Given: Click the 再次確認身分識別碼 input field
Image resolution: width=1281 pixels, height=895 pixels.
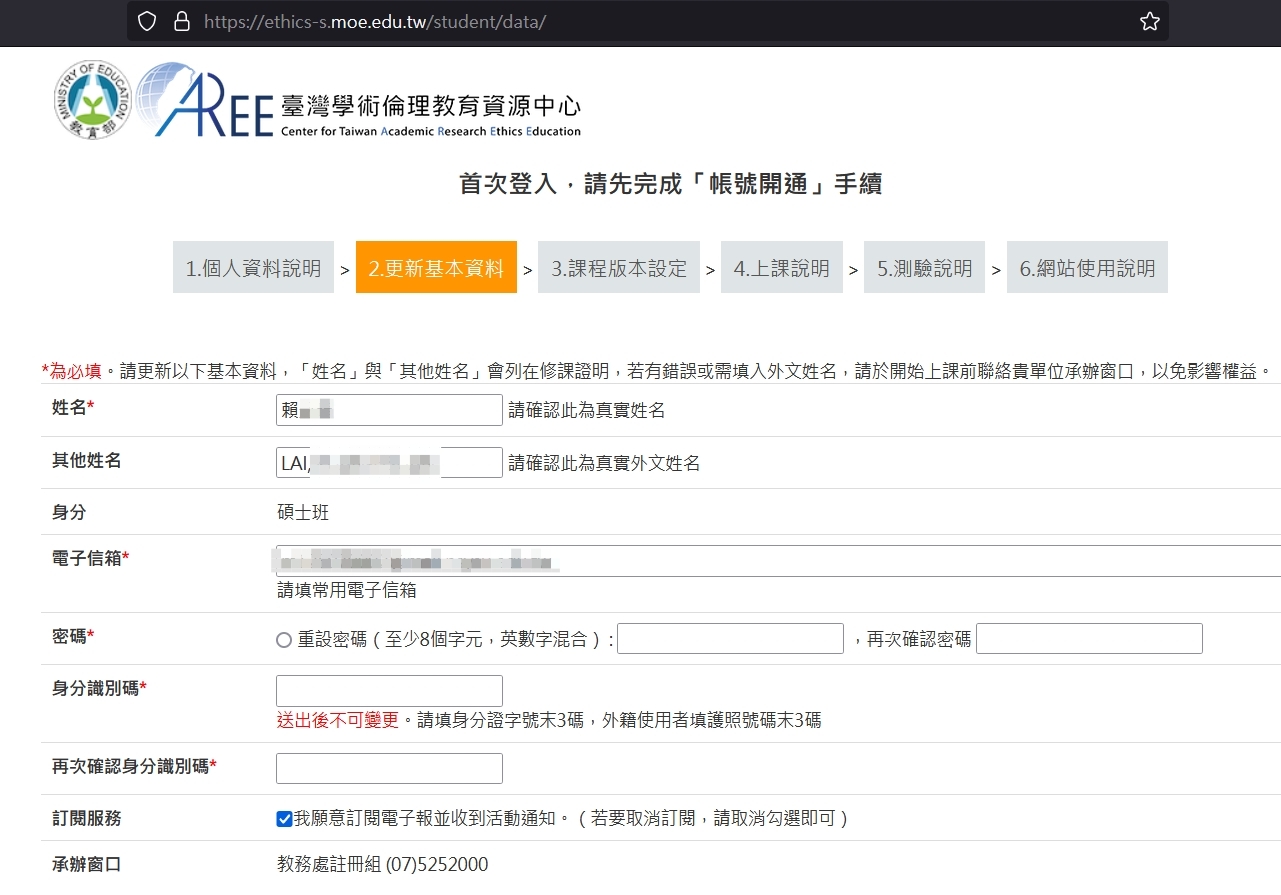Looking at the screenshot, I should [389, 768].
